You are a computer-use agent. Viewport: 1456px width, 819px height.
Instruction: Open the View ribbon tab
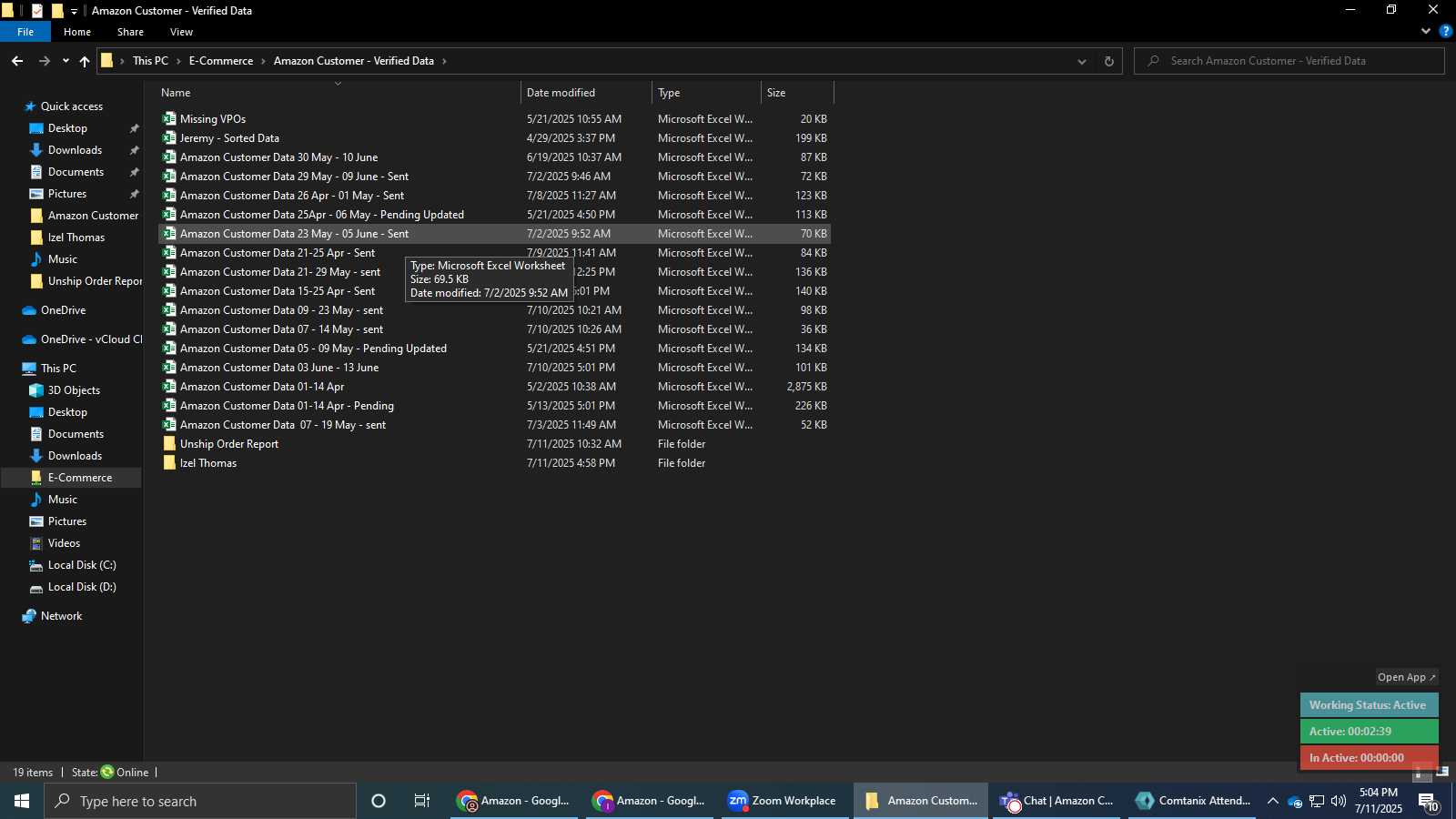(181, 32)
